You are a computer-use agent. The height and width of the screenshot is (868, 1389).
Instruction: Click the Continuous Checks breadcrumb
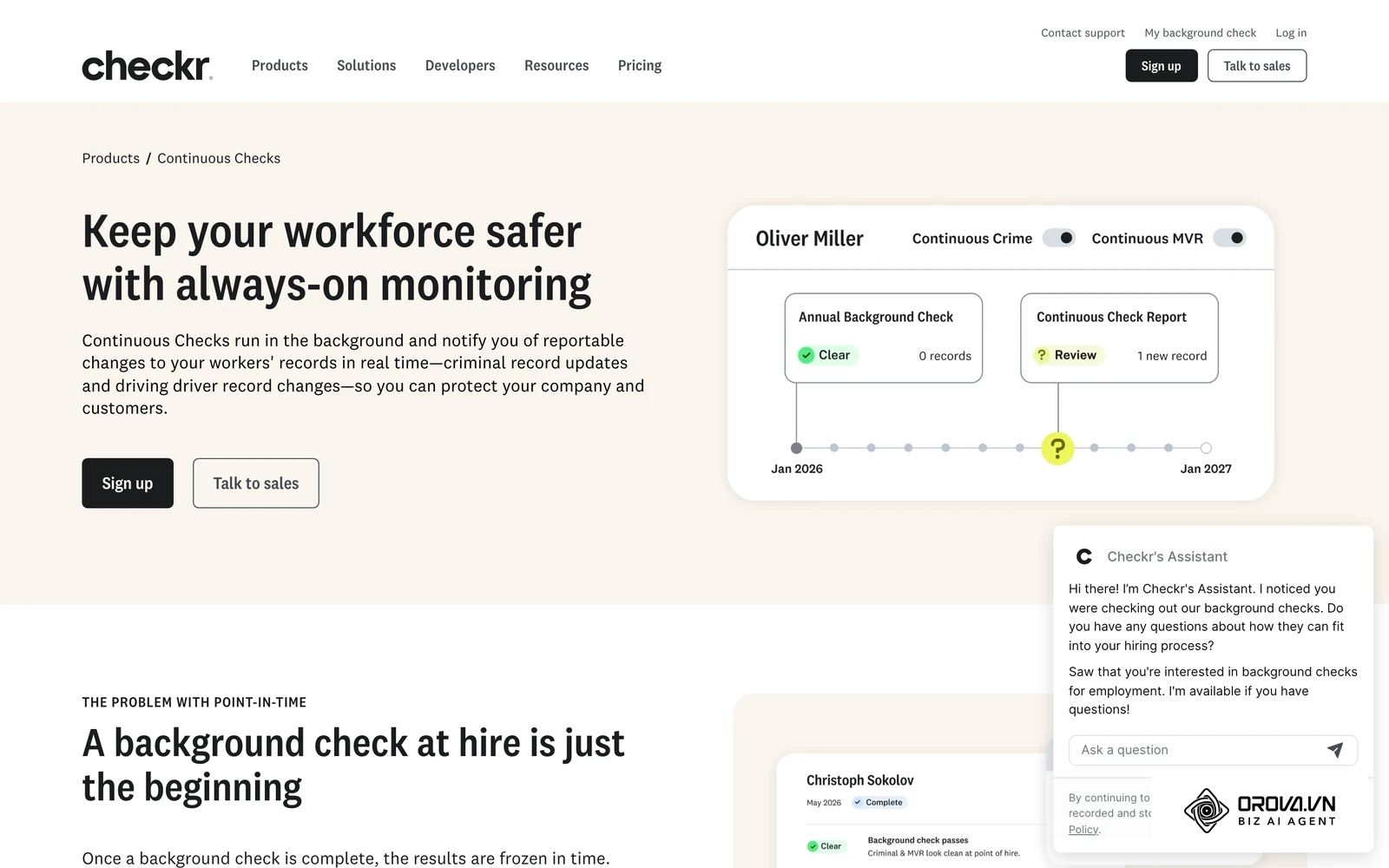point(219,158)
